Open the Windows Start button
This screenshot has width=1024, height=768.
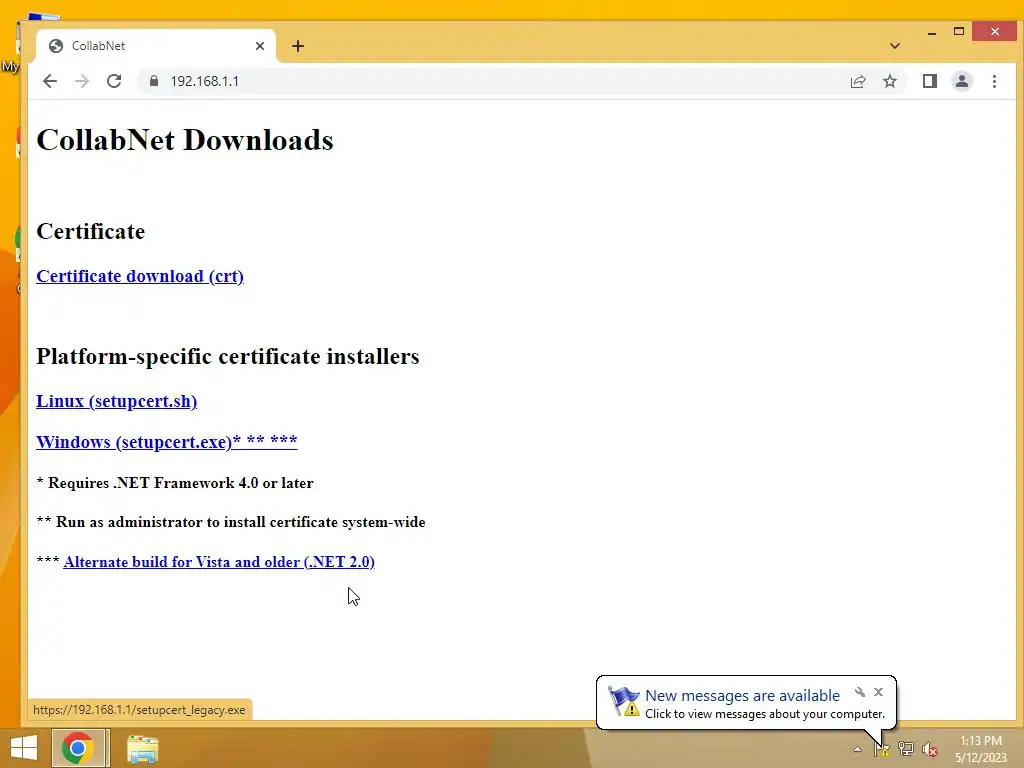pyautogui.click(x=24, y=748)
